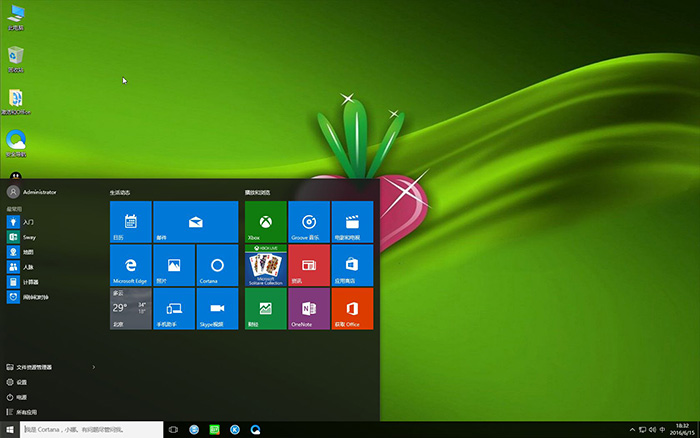
Task: Open the Weather tile showing 29°
Action: tap(130, 308)
